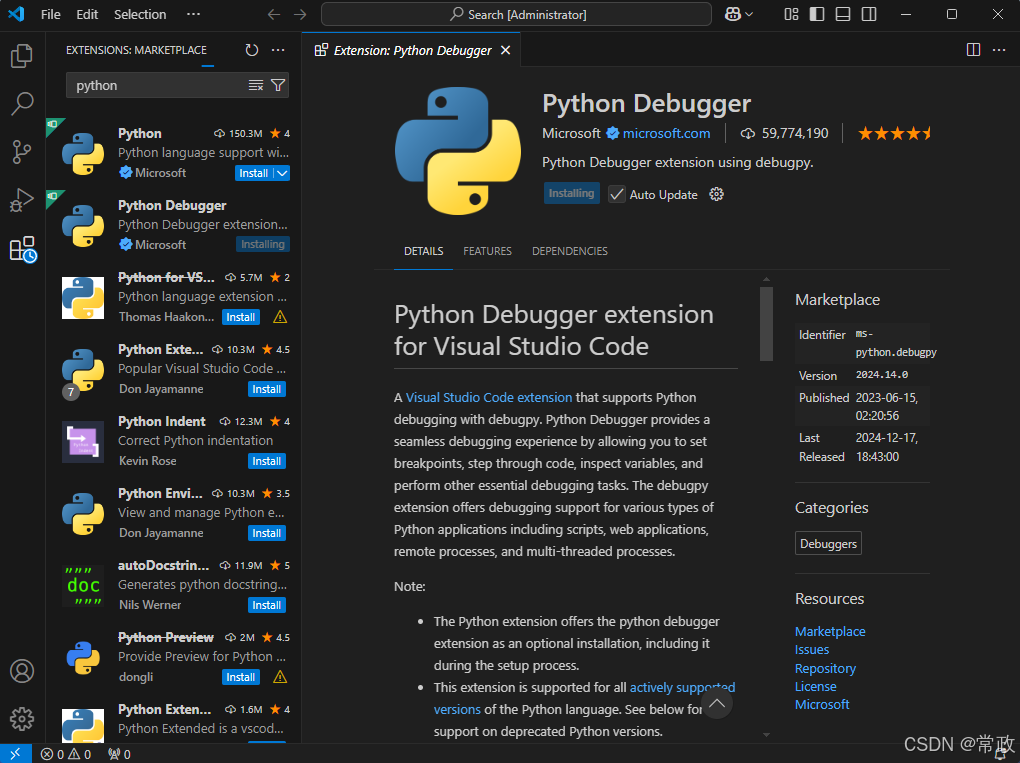1020x763 pixels.
Task: Click the star rating of Python Debugger
Action: (x=894, y=133)
